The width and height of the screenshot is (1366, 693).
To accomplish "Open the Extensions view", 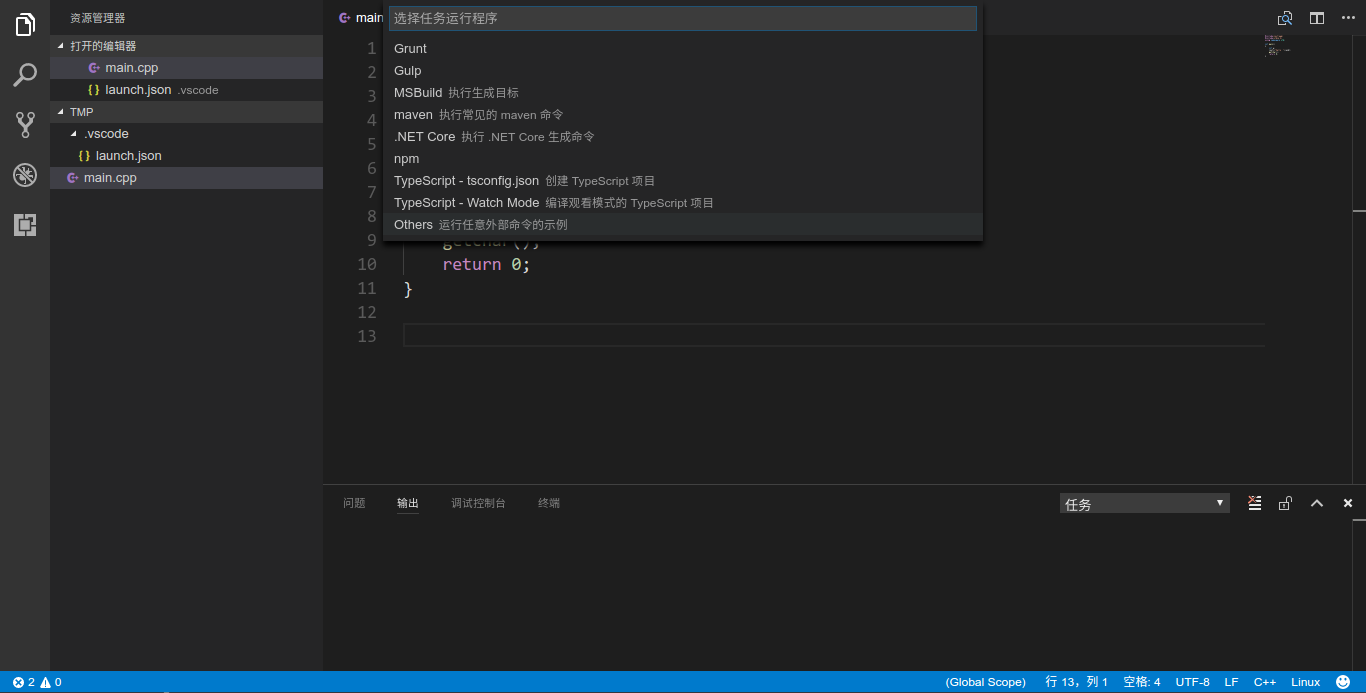I will click(25, 225).
